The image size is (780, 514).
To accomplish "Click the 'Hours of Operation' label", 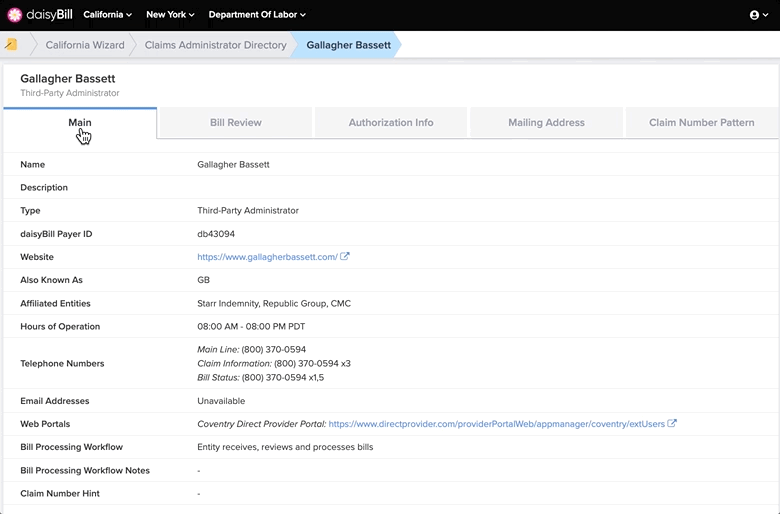I will [x=60, y=326].
